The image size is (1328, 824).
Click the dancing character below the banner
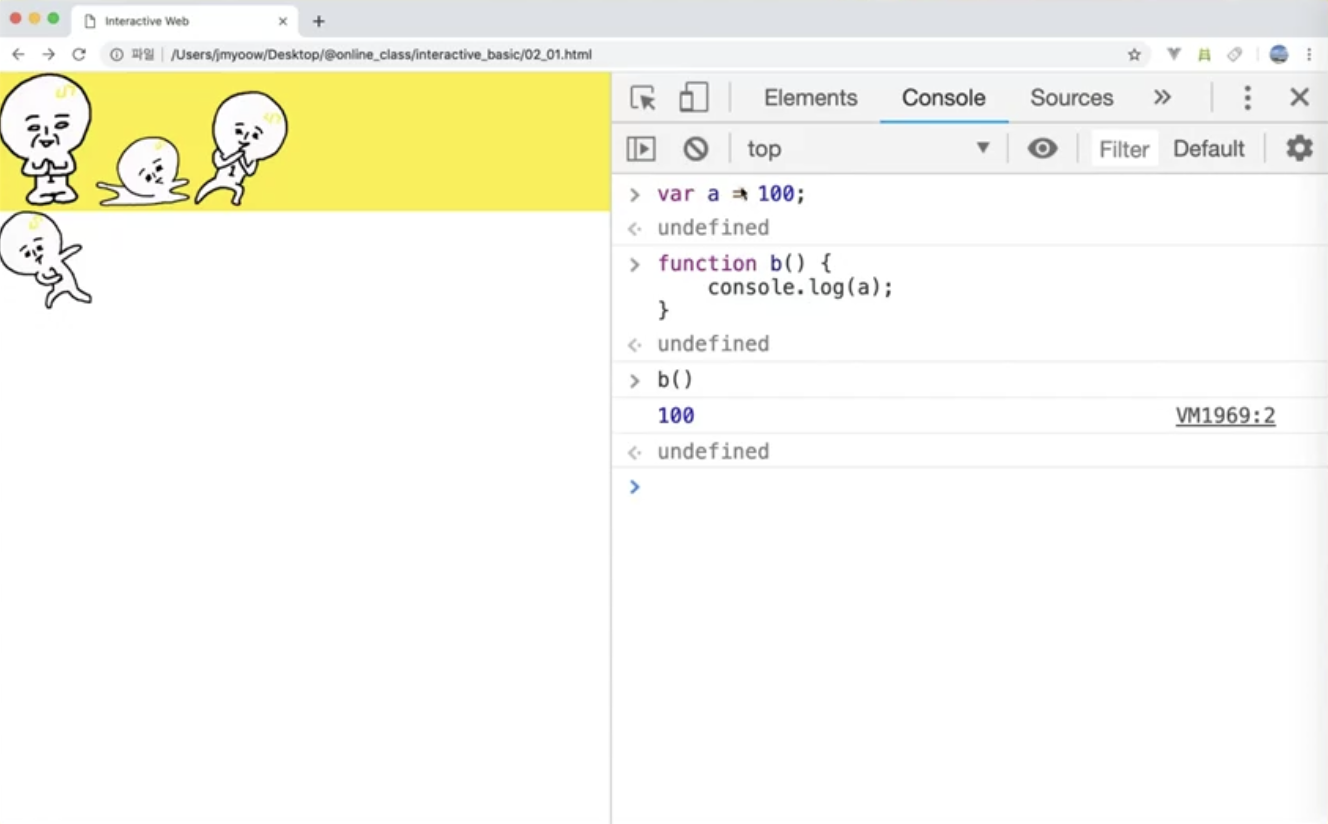pos(45,259)
